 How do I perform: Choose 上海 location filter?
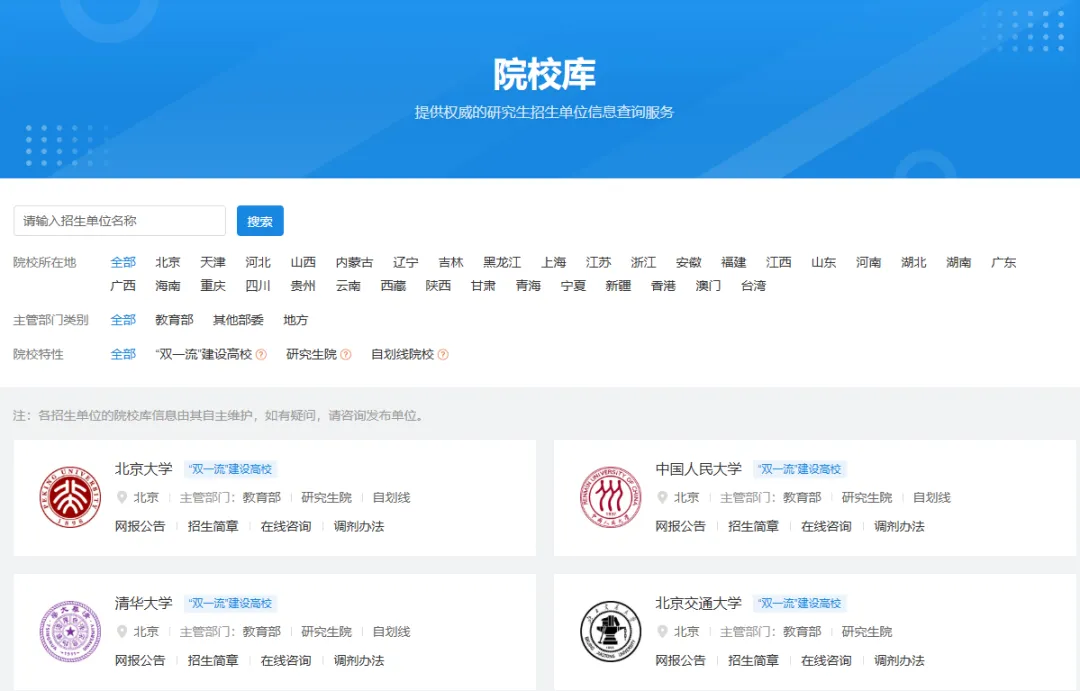click(x=554, y=262)
